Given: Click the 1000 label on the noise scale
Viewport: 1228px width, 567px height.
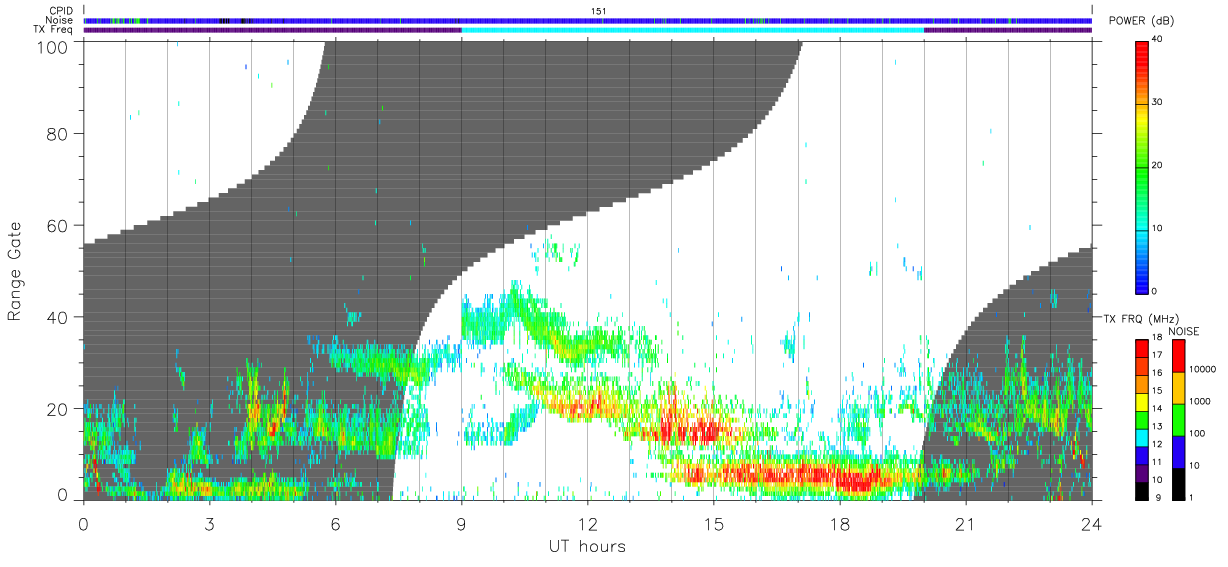Looking at the screenshot, I should click(1200, 400).
